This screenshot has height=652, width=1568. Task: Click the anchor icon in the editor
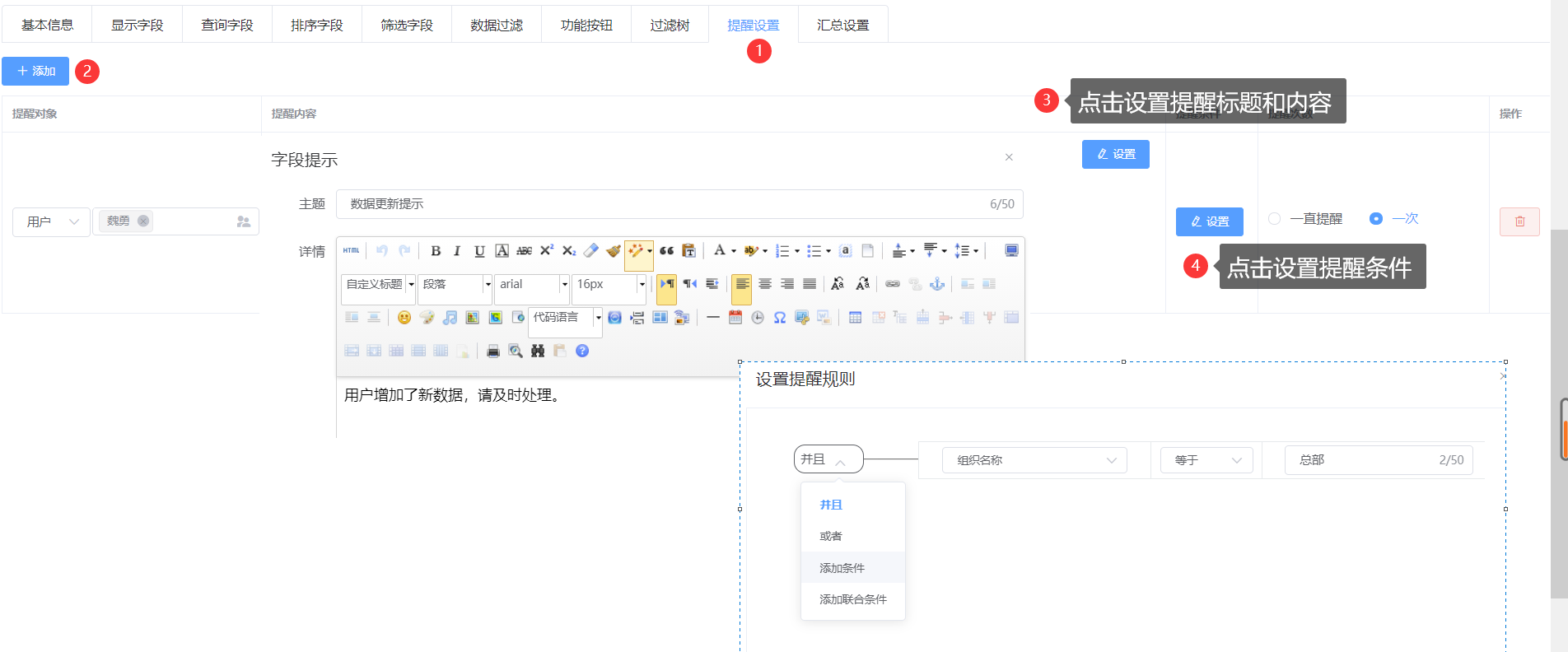[937, 284]
